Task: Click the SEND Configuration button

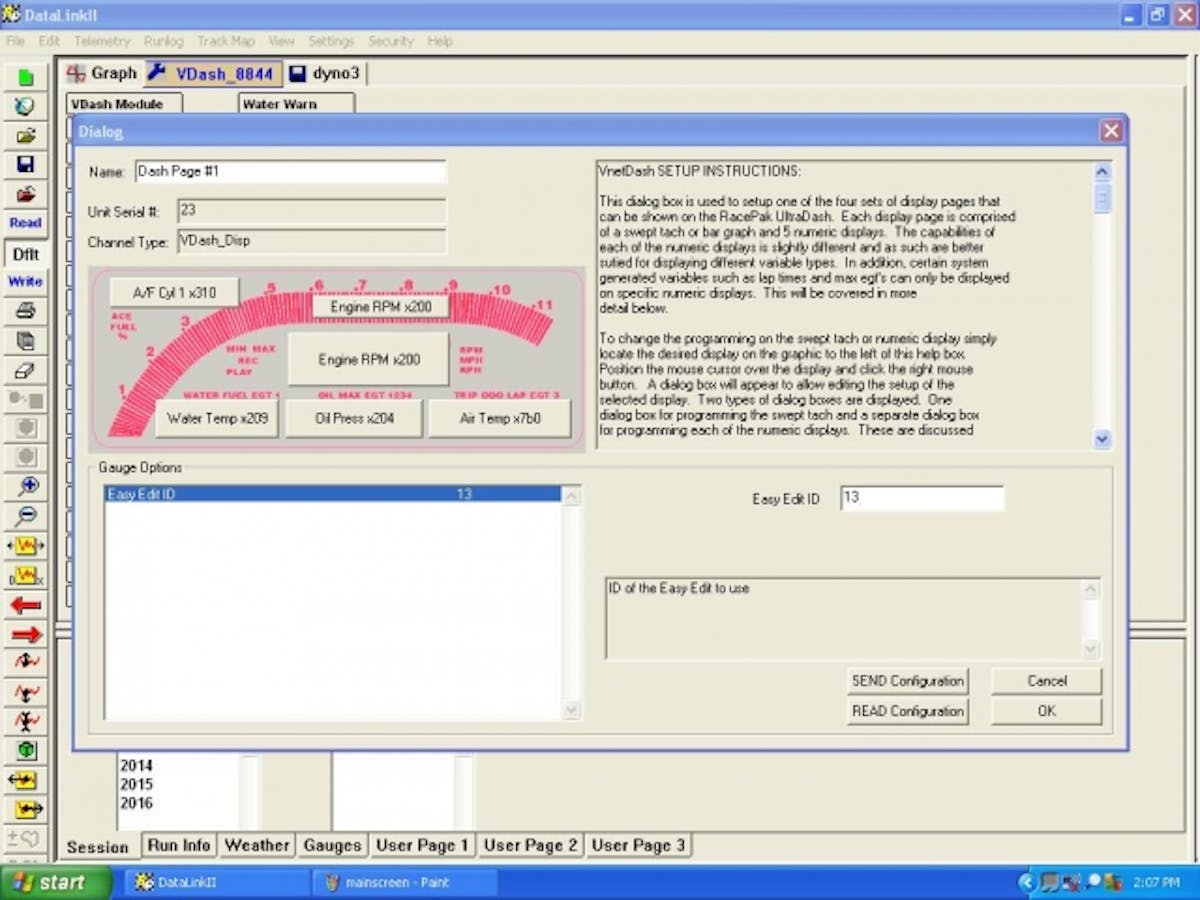Action: click(x=906, y=681)
